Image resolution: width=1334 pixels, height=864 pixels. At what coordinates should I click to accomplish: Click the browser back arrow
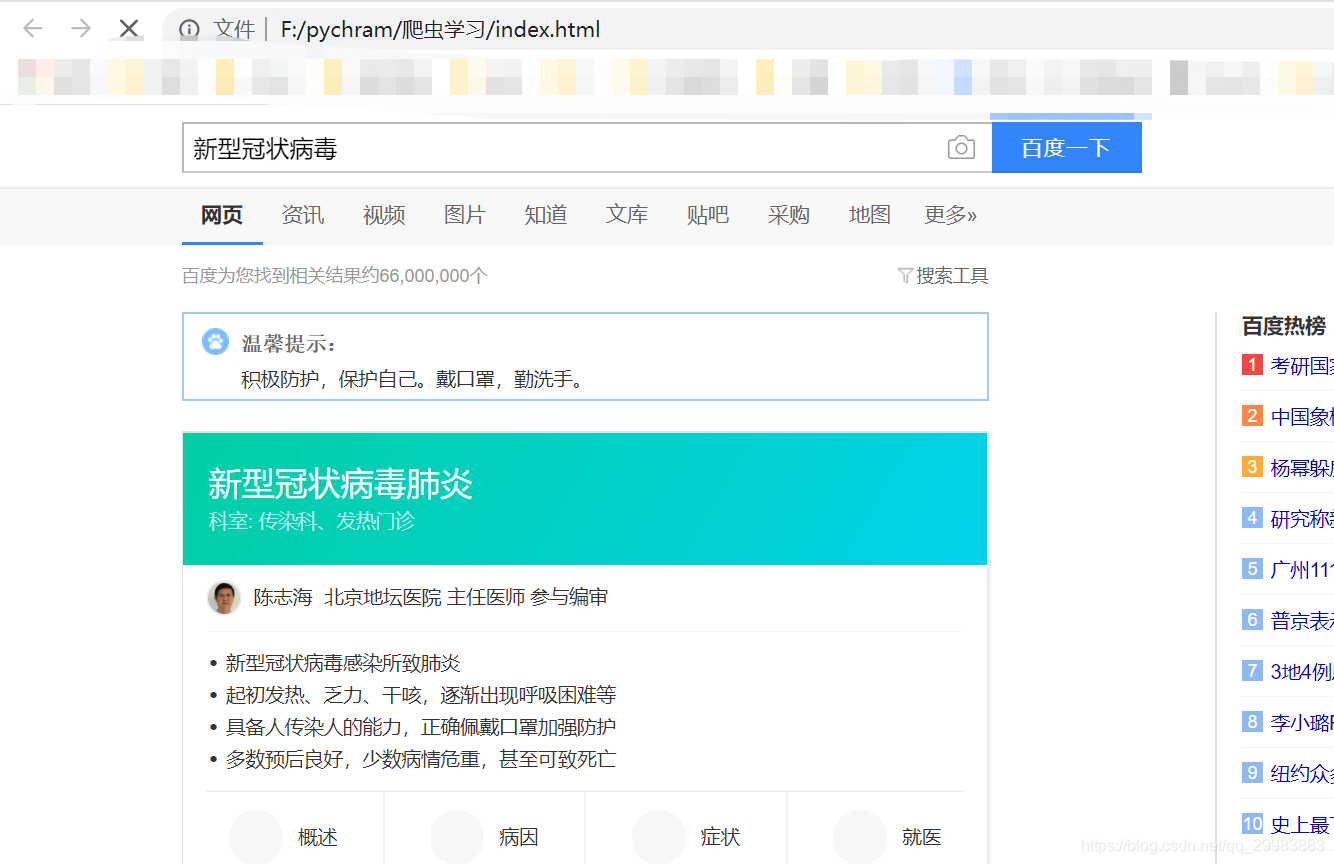coord(33,29)
